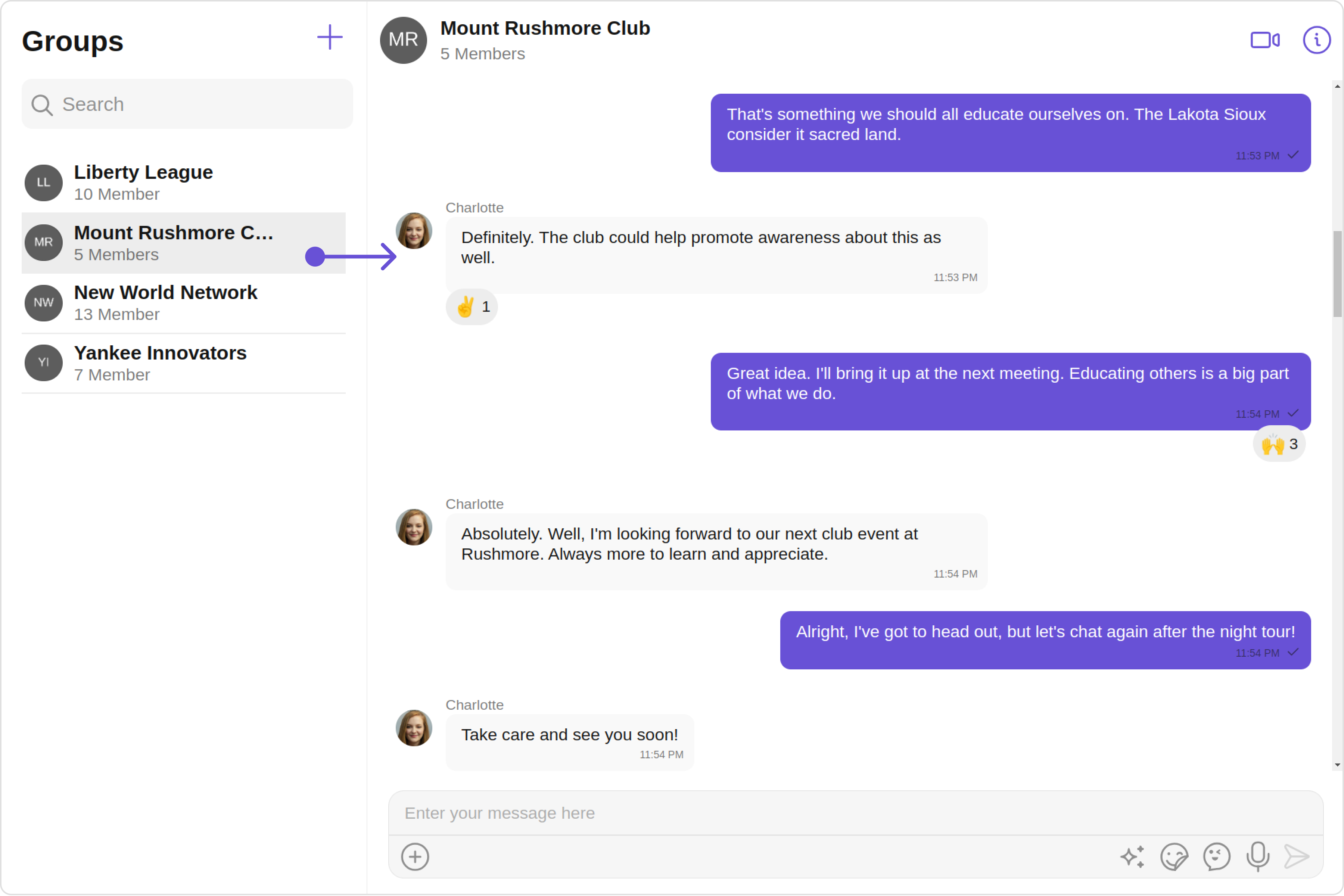1344x896 pixels.
Task: Open the attachment plus button in composer
Action: click(415, 856)
